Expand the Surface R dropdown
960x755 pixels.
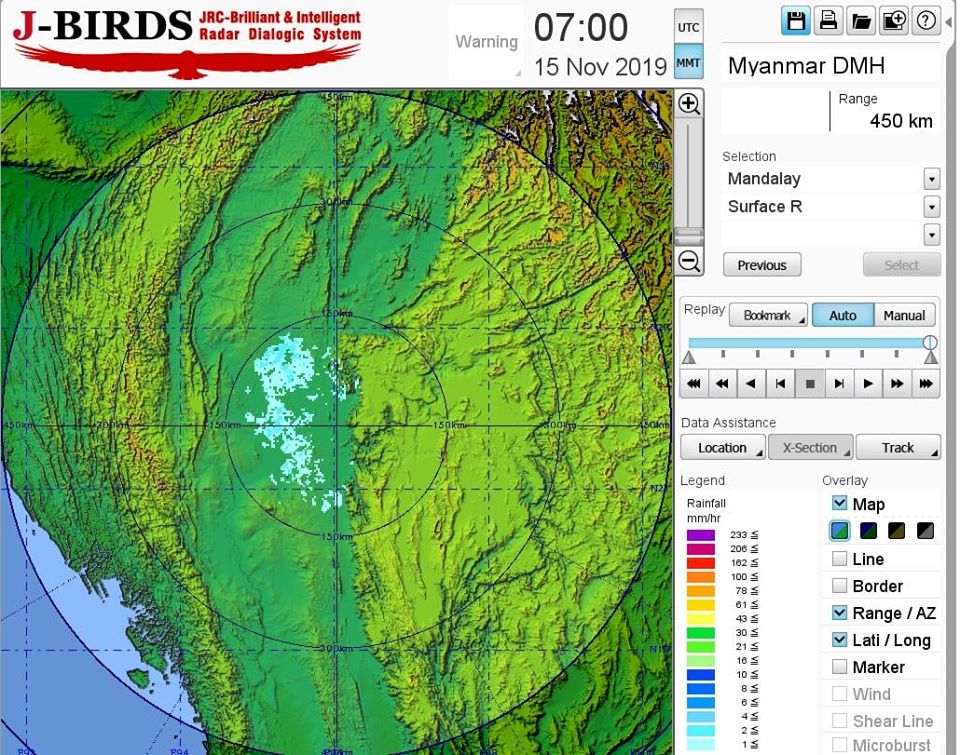pos(931,207)
